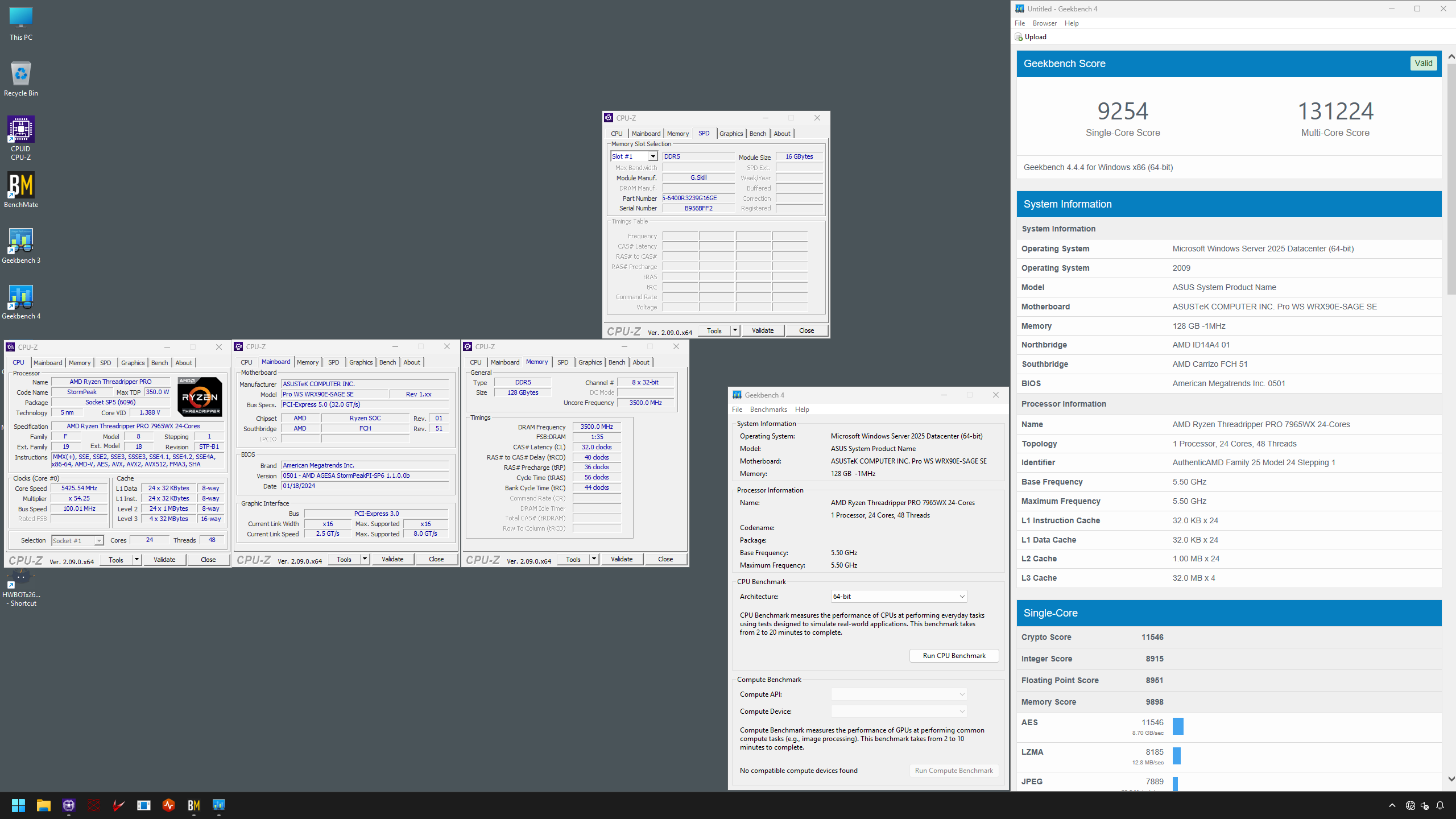Open Slot #1 dropdown in SPD window
The image size is (1456, 819).
coord(653,156)
